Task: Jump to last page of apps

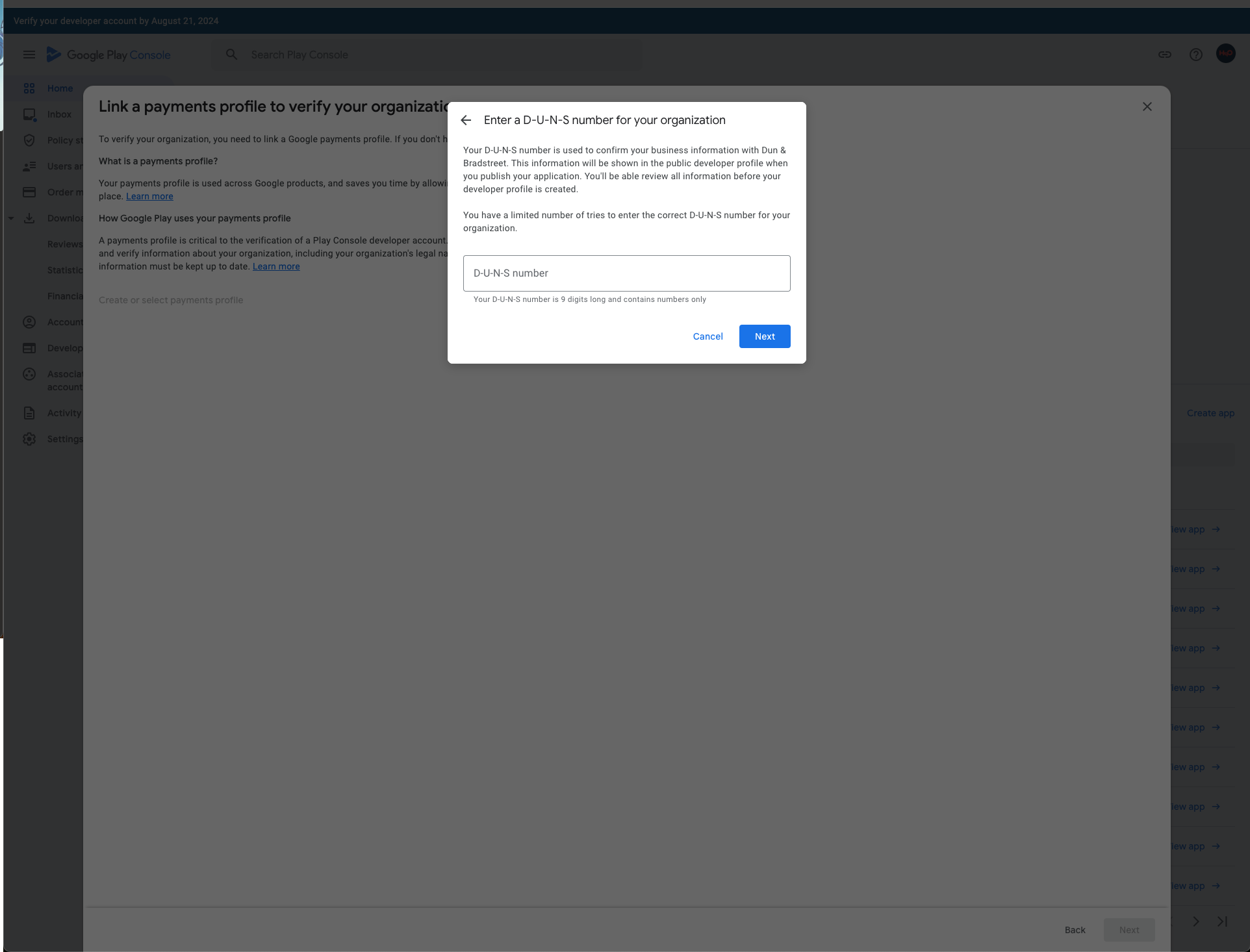Action: point(1222,921)
